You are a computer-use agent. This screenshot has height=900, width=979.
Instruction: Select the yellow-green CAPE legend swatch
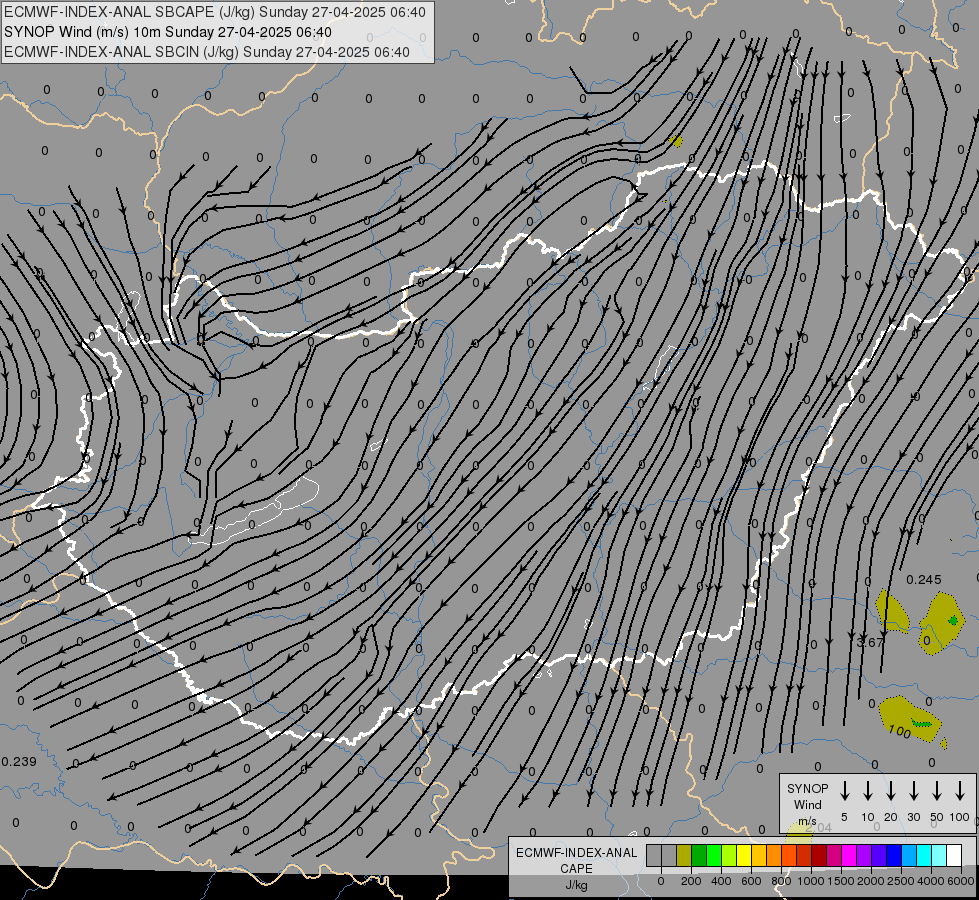pyautogui.click(x=729, y=855)
